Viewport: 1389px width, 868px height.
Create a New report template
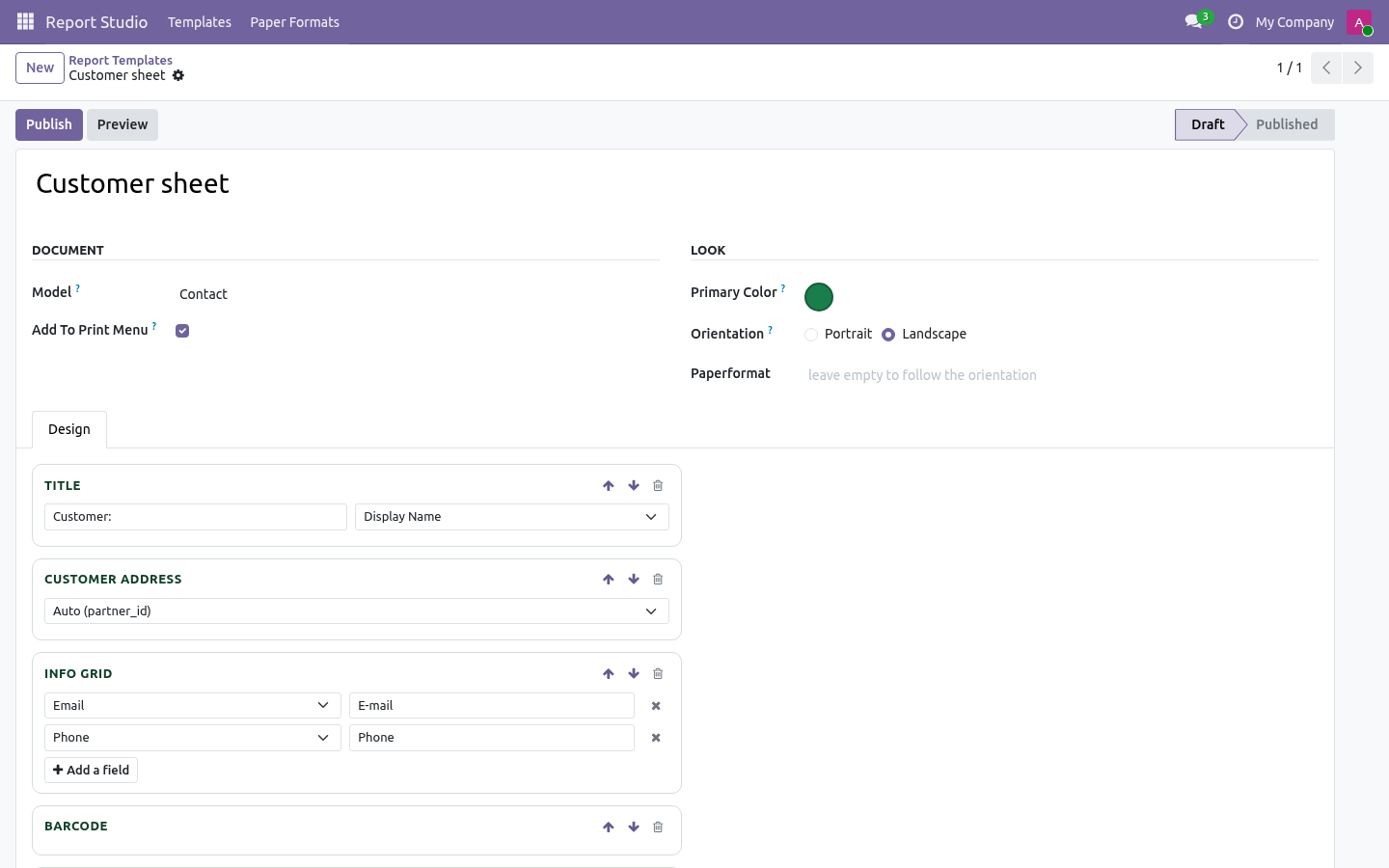40,68
